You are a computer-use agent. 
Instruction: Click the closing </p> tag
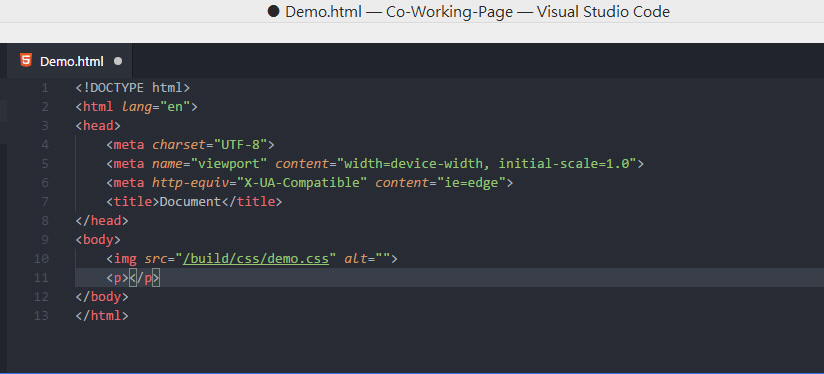pos(145,278)
